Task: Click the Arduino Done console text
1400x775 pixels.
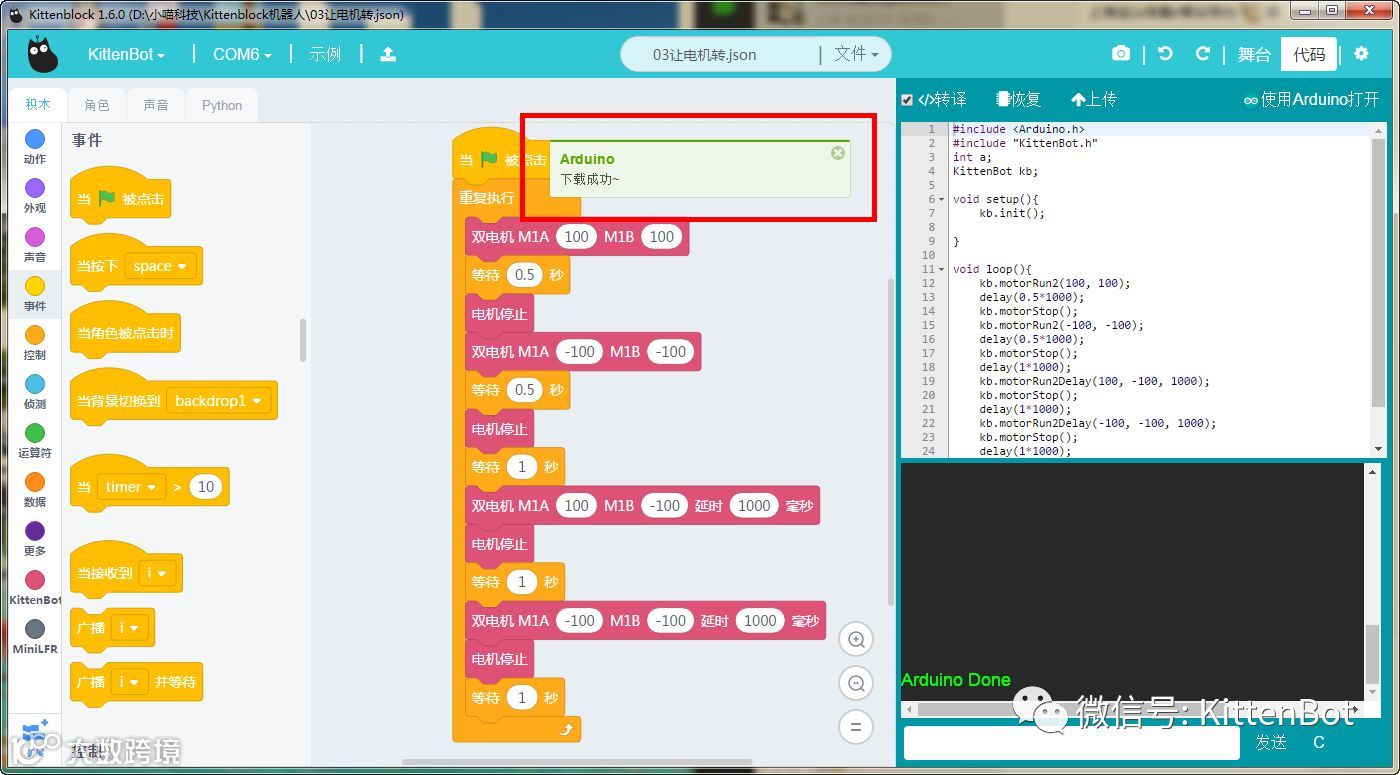Action: click(956, 680)
